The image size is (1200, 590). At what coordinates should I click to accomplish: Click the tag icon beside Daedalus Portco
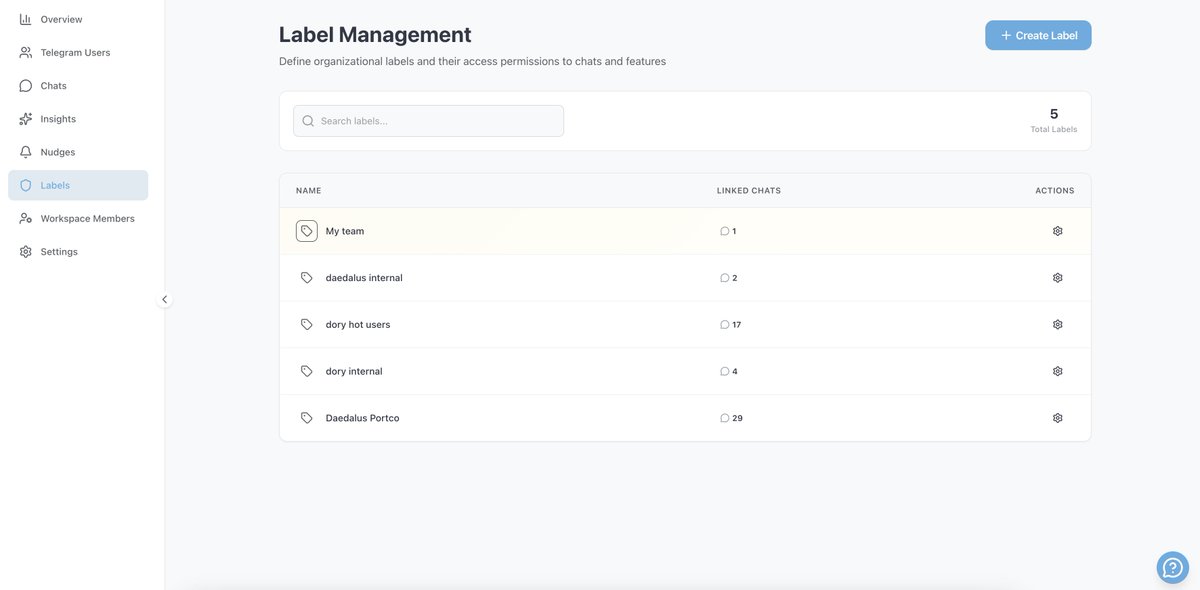tap(307, 418)
